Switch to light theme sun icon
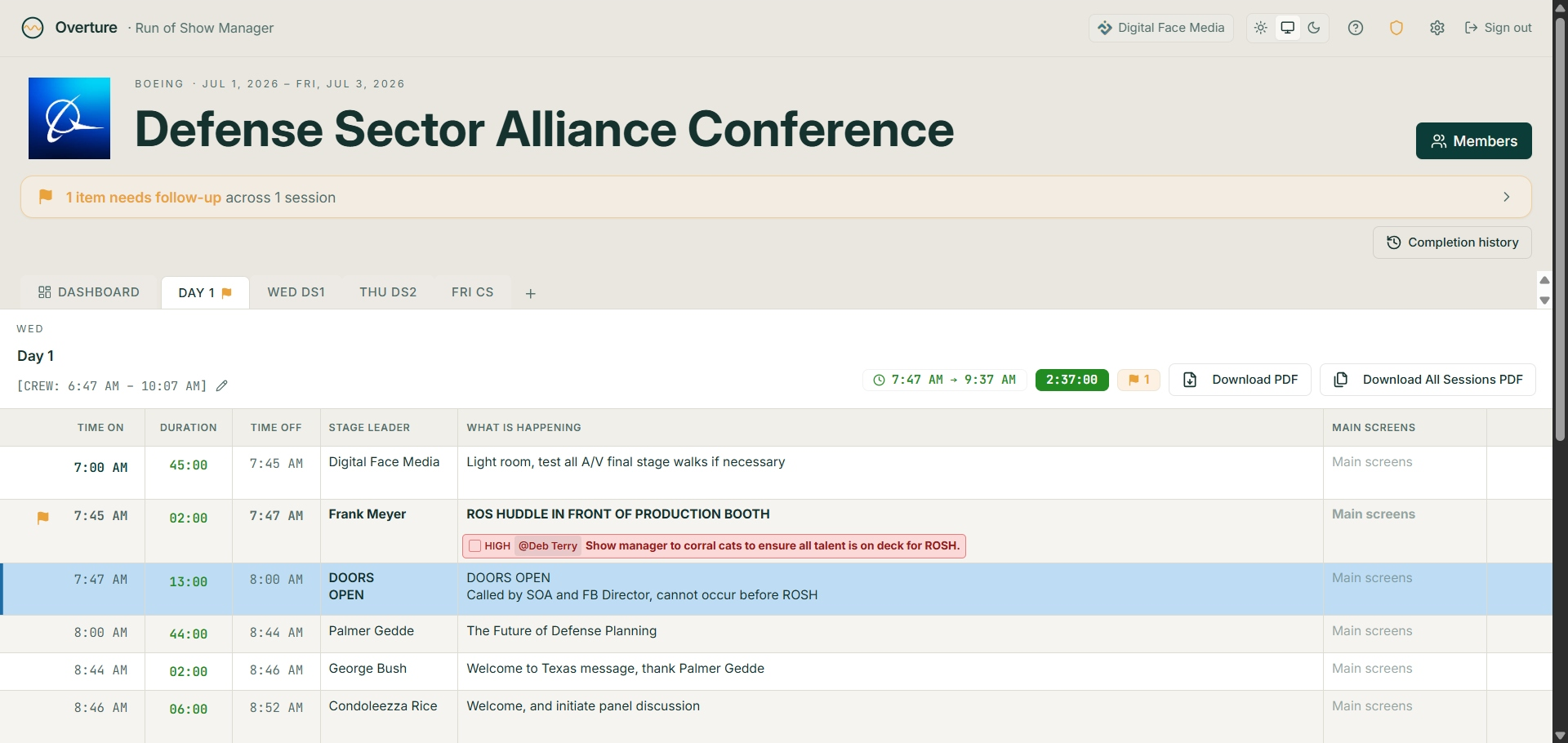The width and height of the screenshot is (1568, 743). coord(1261,28)
